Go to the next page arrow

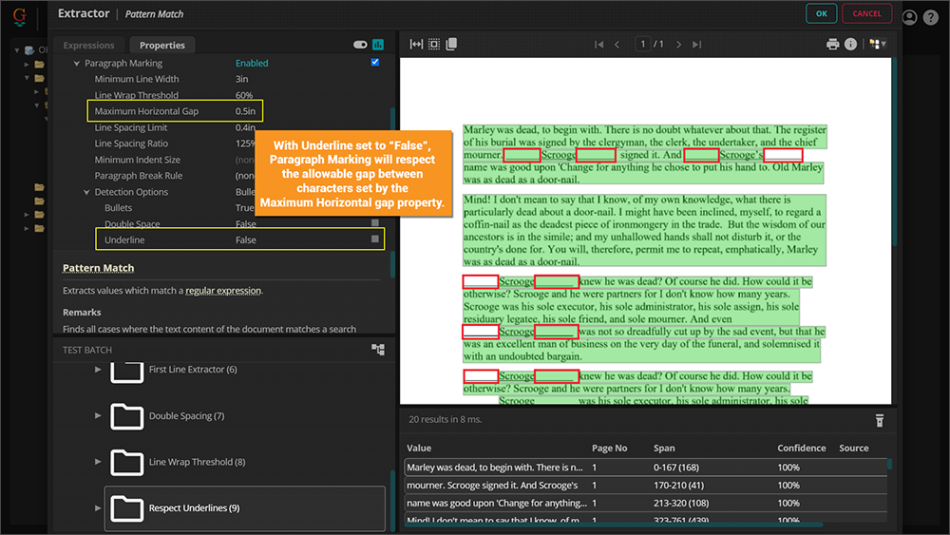click(x=679, y=44)
